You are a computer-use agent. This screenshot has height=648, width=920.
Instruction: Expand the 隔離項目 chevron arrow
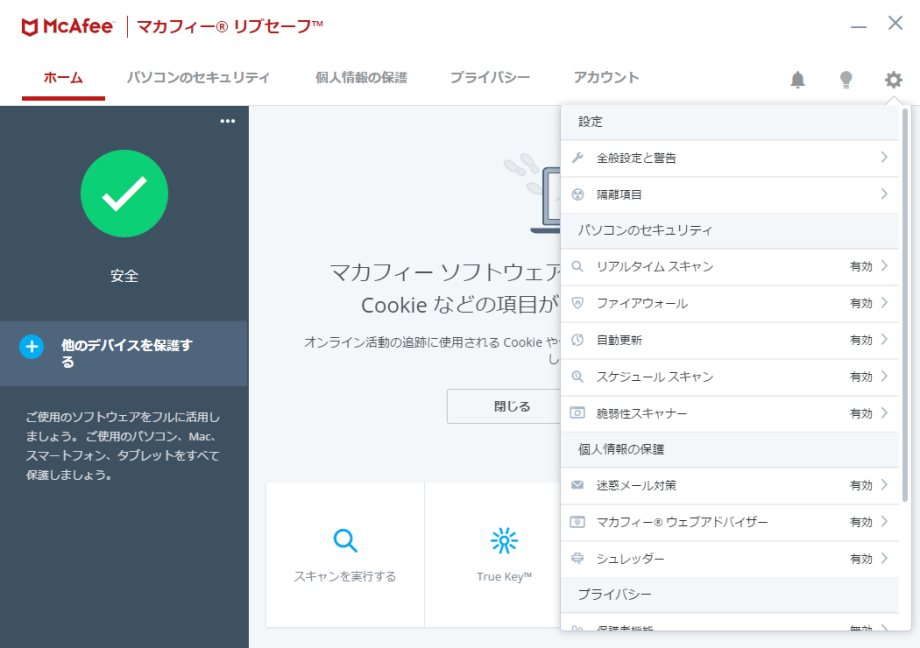[x=884, y=194]
